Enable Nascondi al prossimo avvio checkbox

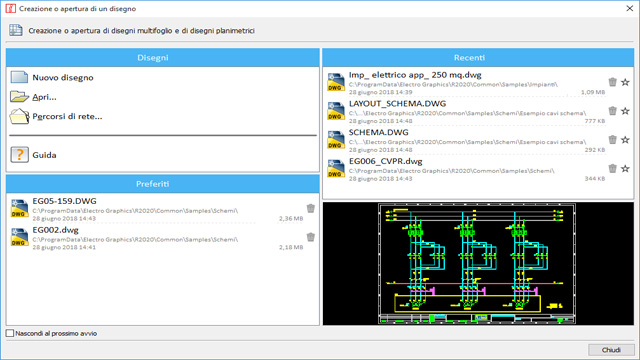tap(10, 333)
